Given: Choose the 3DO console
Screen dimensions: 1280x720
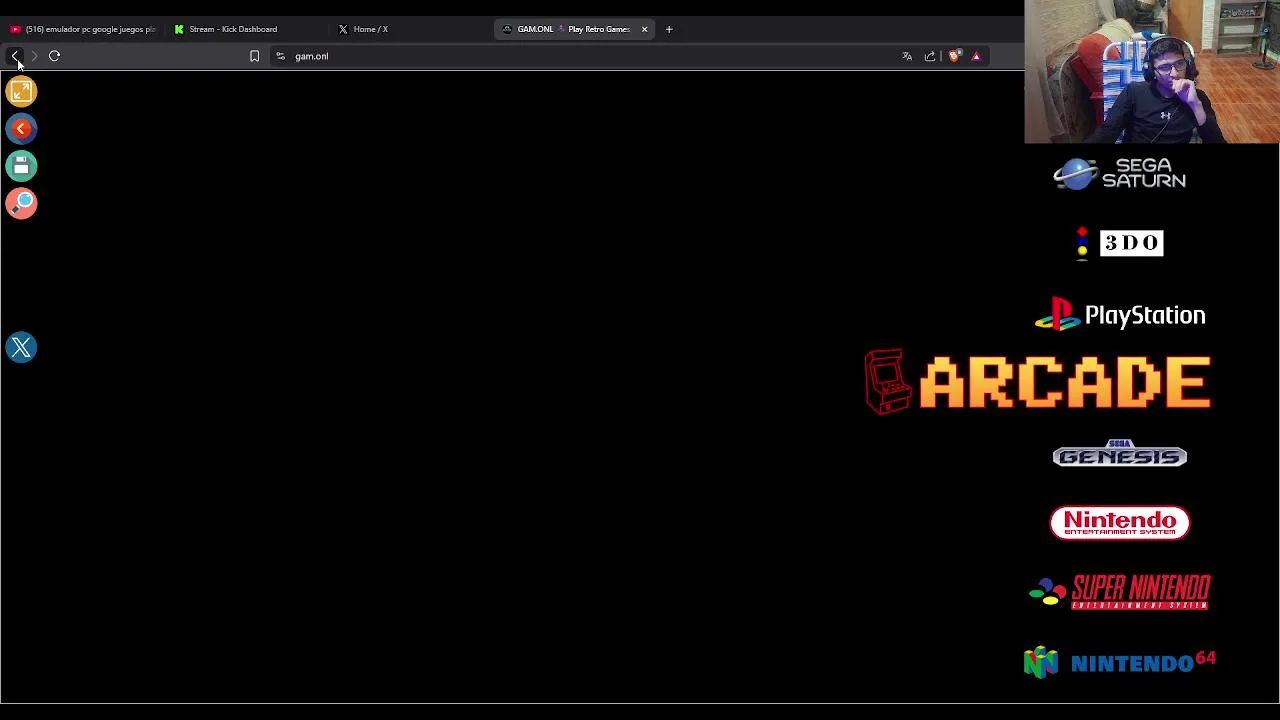Looking at the screenshot, I should (1119, 243).
